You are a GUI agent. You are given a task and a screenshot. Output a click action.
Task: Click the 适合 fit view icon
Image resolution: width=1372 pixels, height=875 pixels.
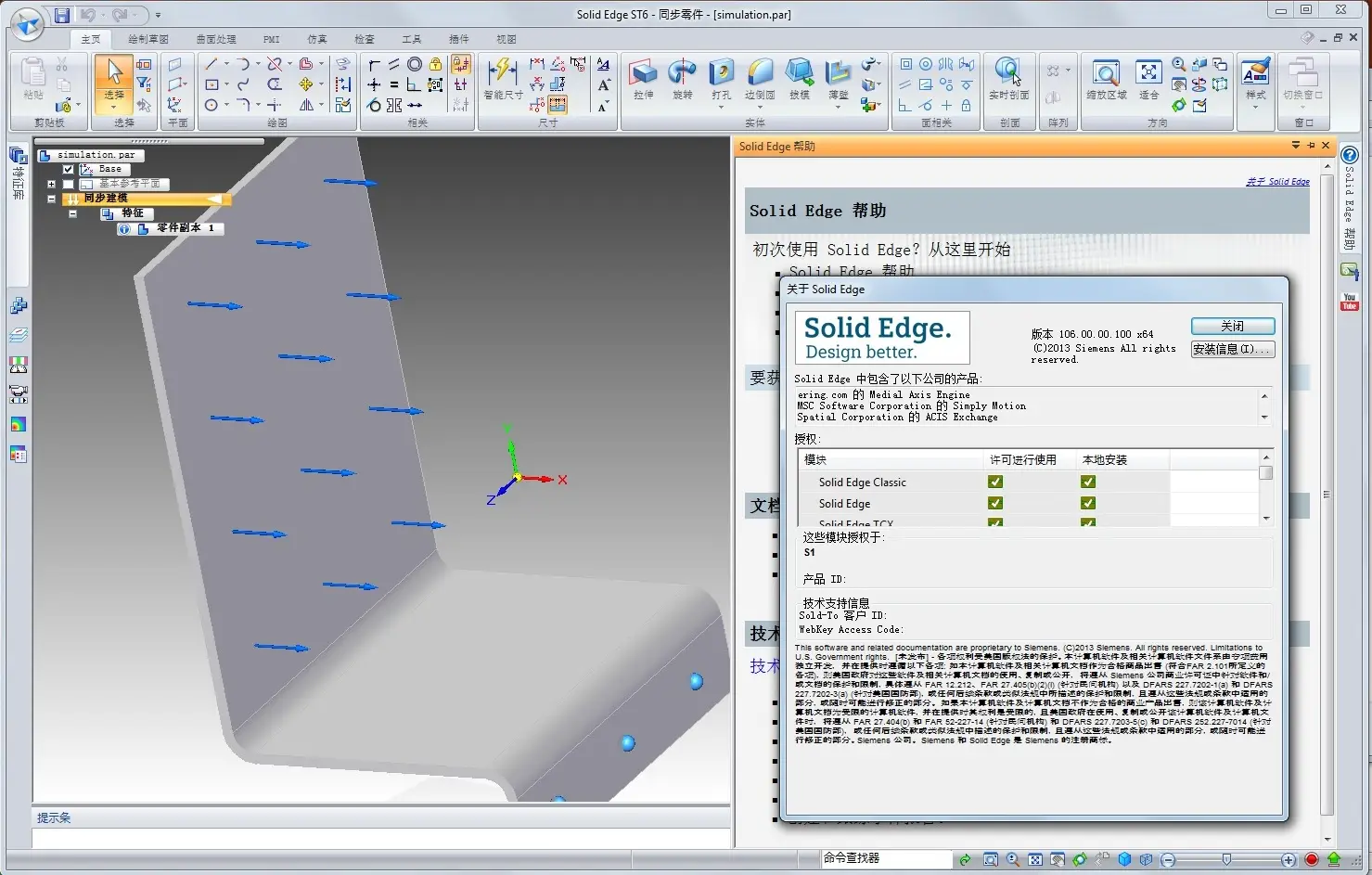pos(1148,74)
